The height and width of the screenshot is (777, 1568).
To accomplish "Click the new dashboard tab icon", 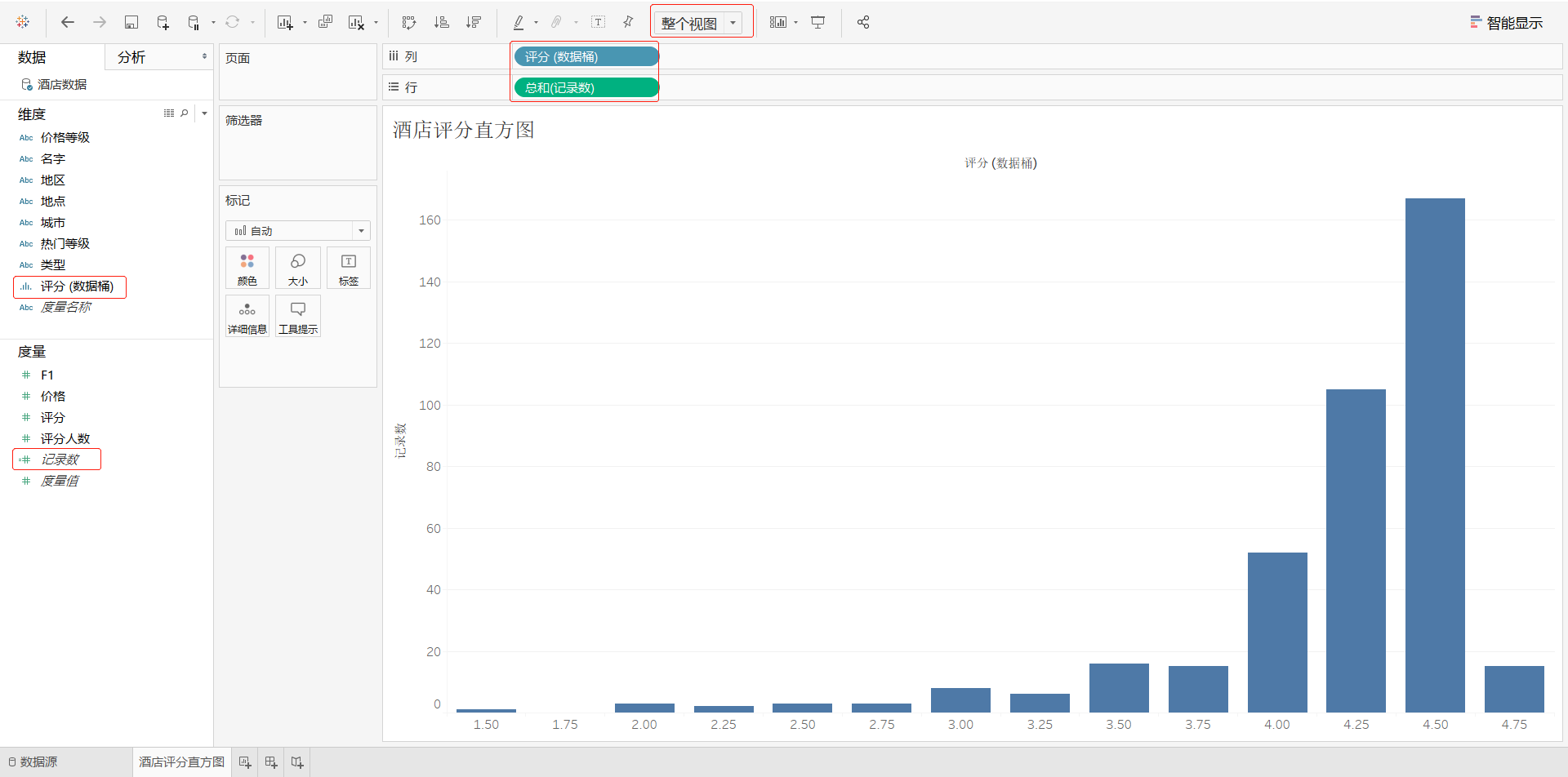I will (271, 761).
